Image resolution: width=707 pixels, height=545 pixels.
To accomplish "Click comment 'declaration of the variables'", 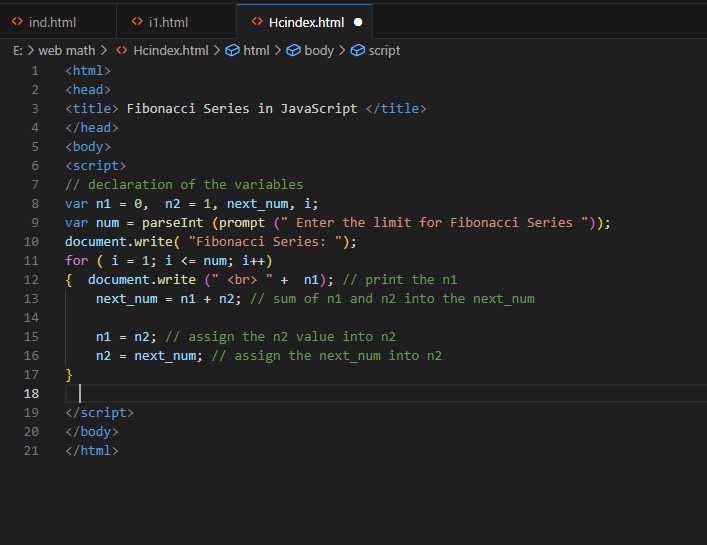I will (195, 184).
